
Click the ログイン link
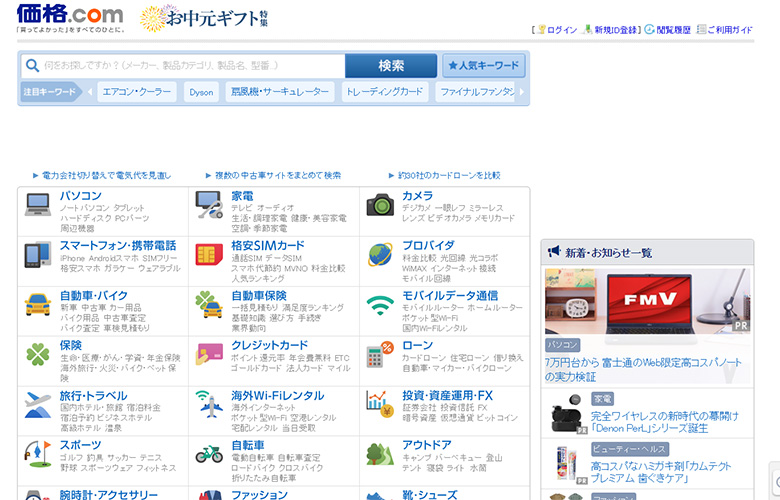click(562, 30)
